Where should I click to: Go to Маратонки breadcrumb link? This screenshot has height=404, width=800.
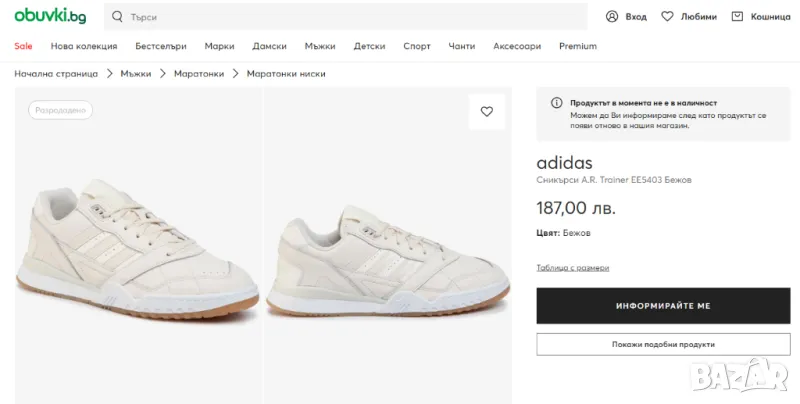pos(199,73)
